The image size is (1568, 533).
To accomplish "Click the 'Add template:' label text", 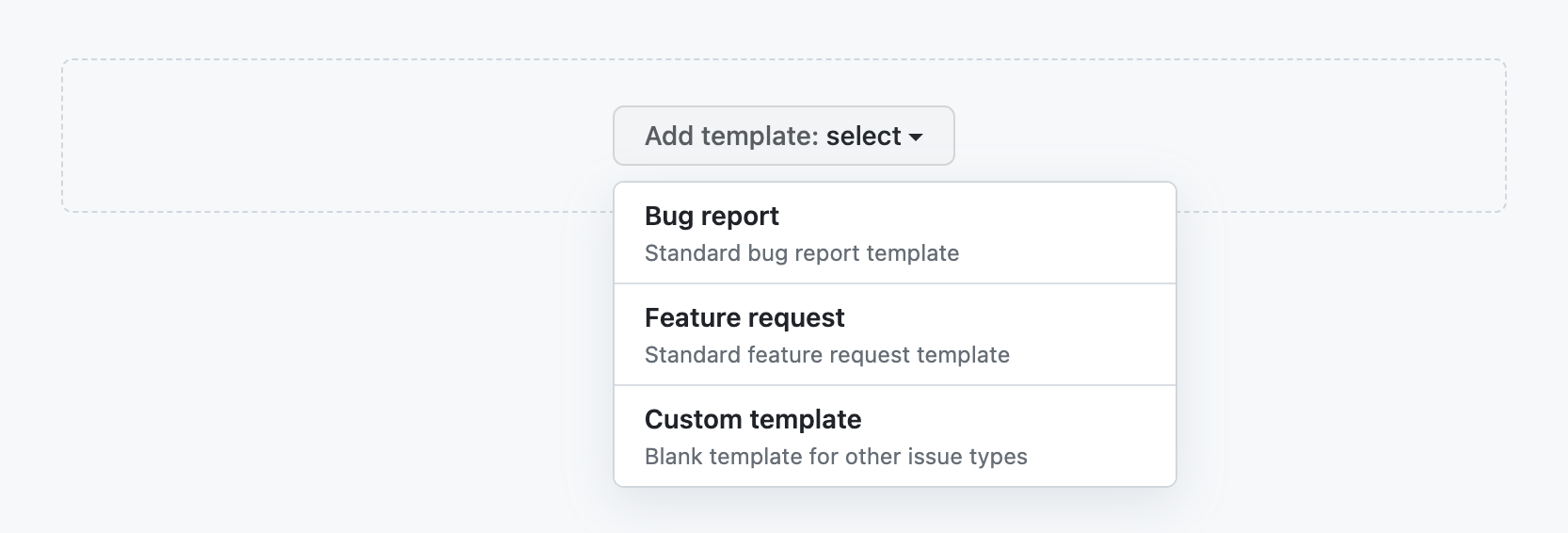I will tap(732, 136).
